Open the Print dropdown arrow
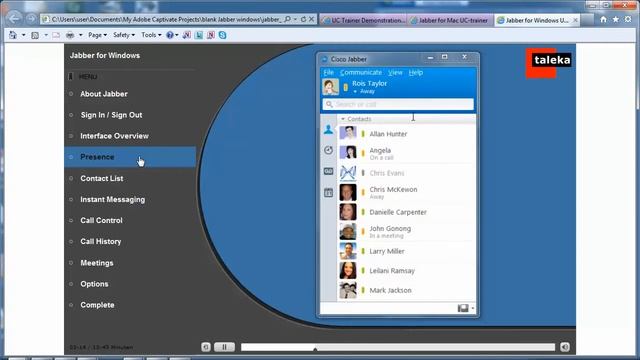 80,35
